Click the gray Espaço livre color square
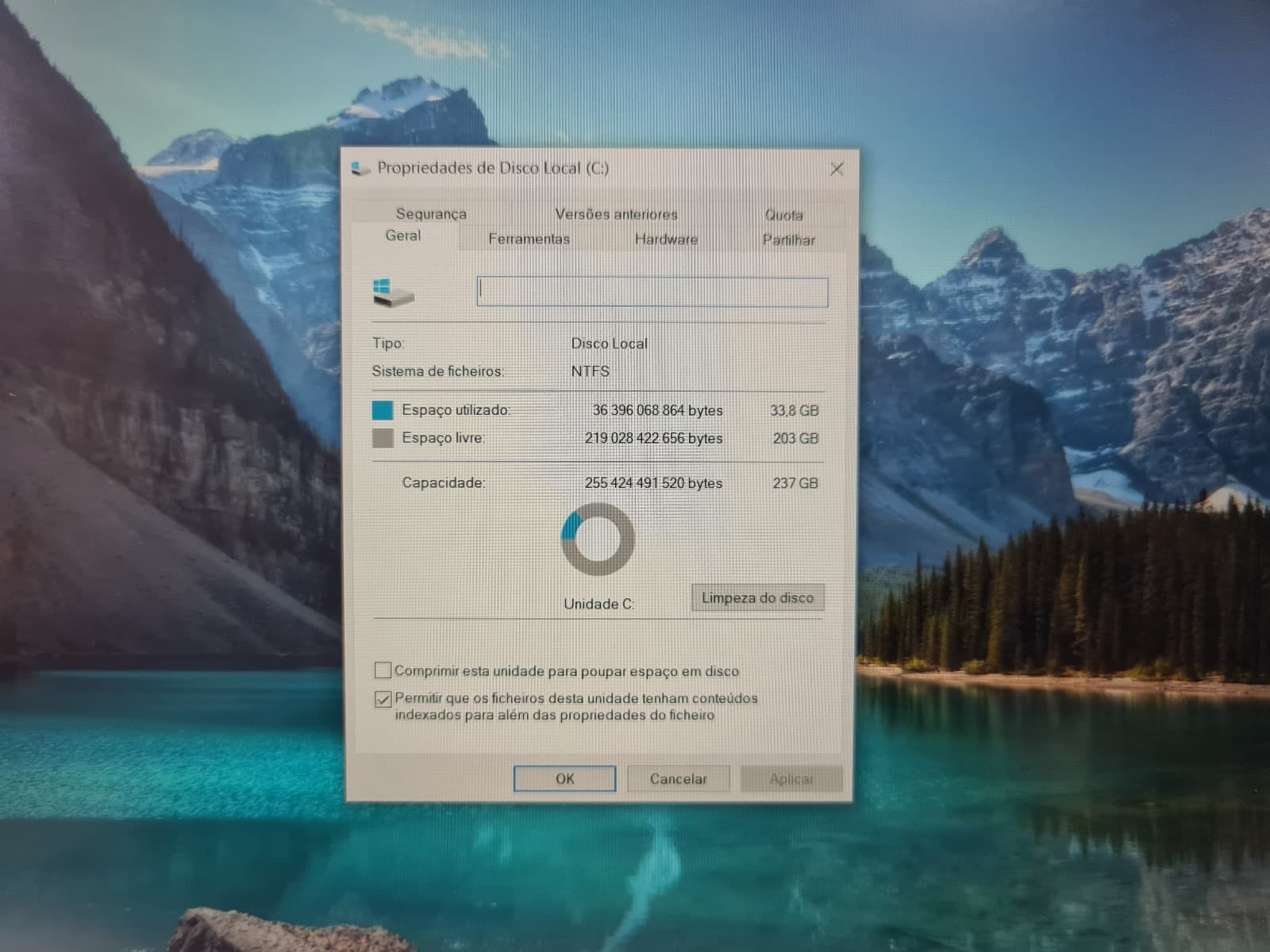Screen dimensions: 1270x952 click(x=383, y=438)
